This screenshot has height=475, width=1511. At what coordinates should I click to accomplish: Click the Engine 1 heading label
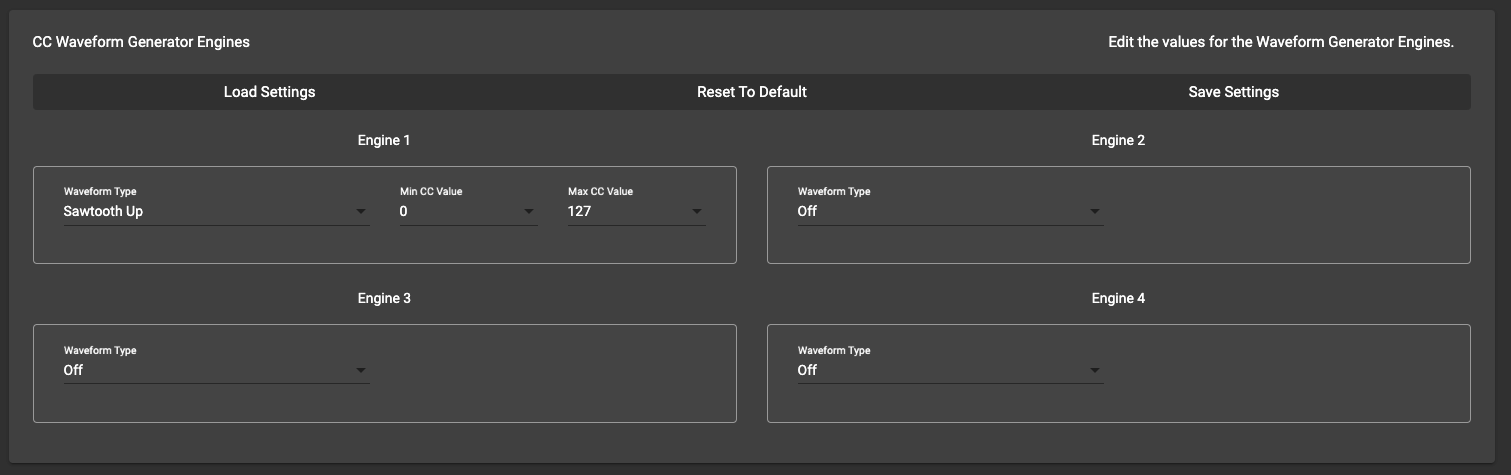[x=384, y=141]
